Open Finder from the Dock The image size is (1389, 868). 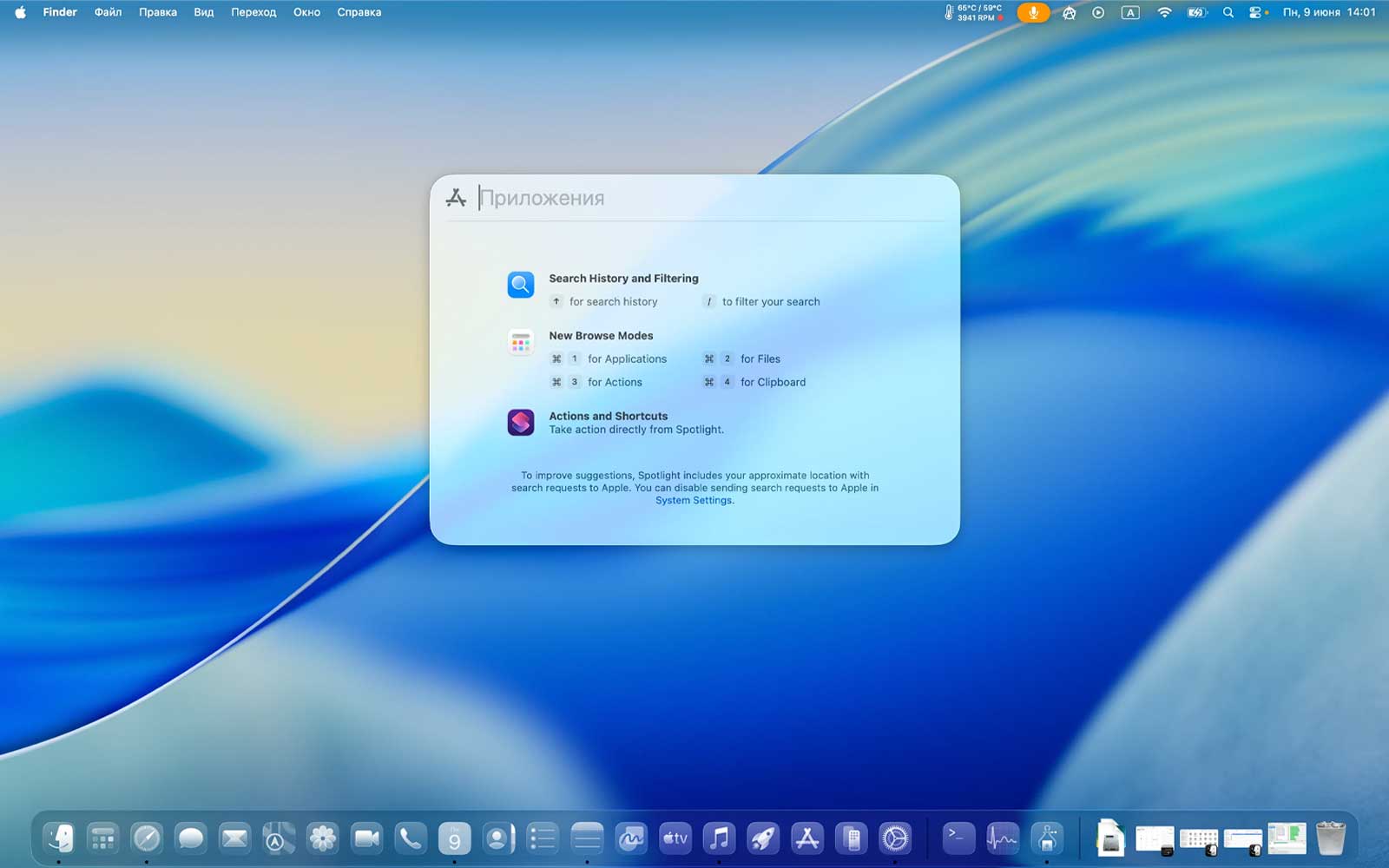(x=59, y=838)
